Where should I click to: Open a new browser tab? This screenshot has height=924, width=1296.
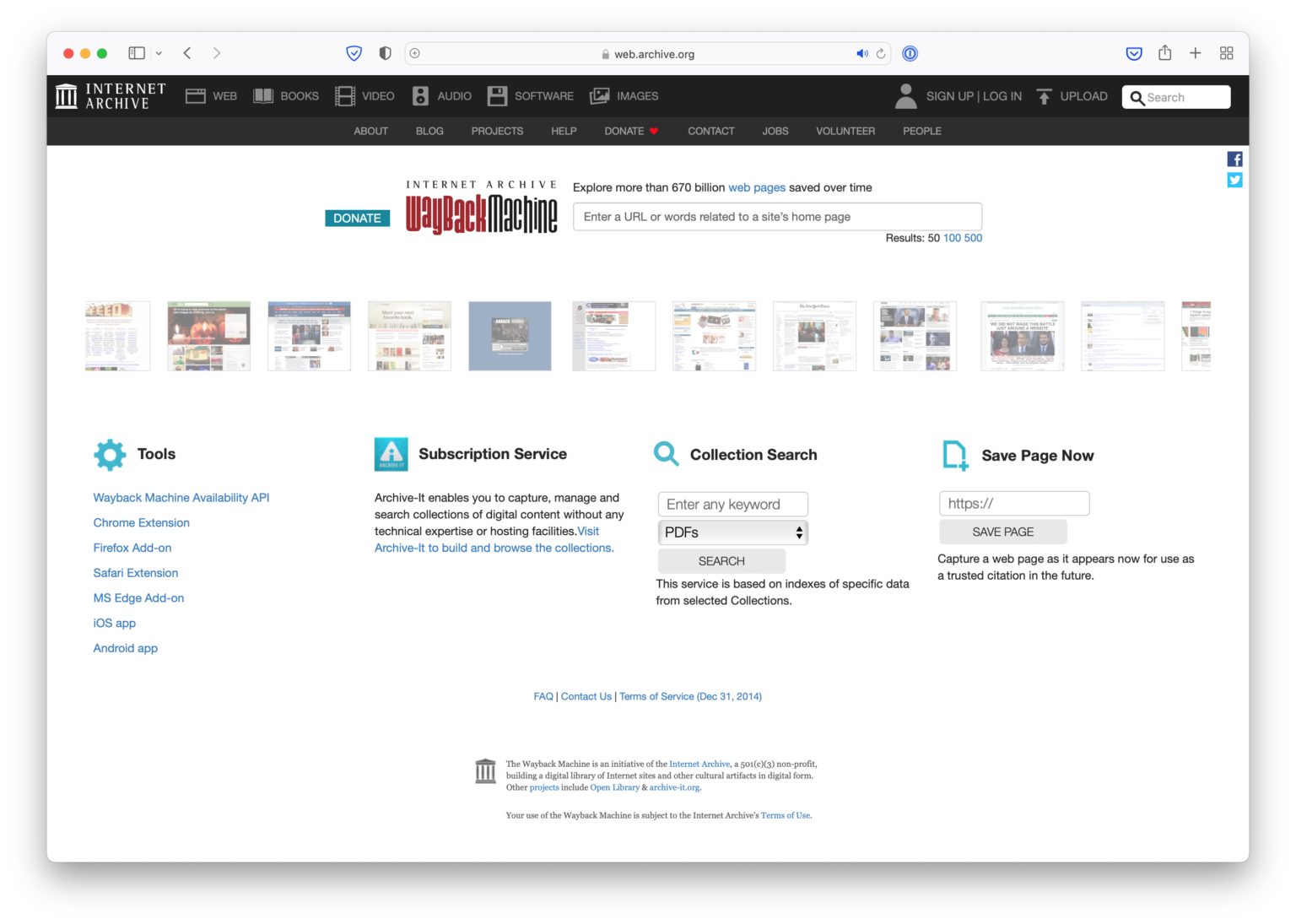[1196, 53]
